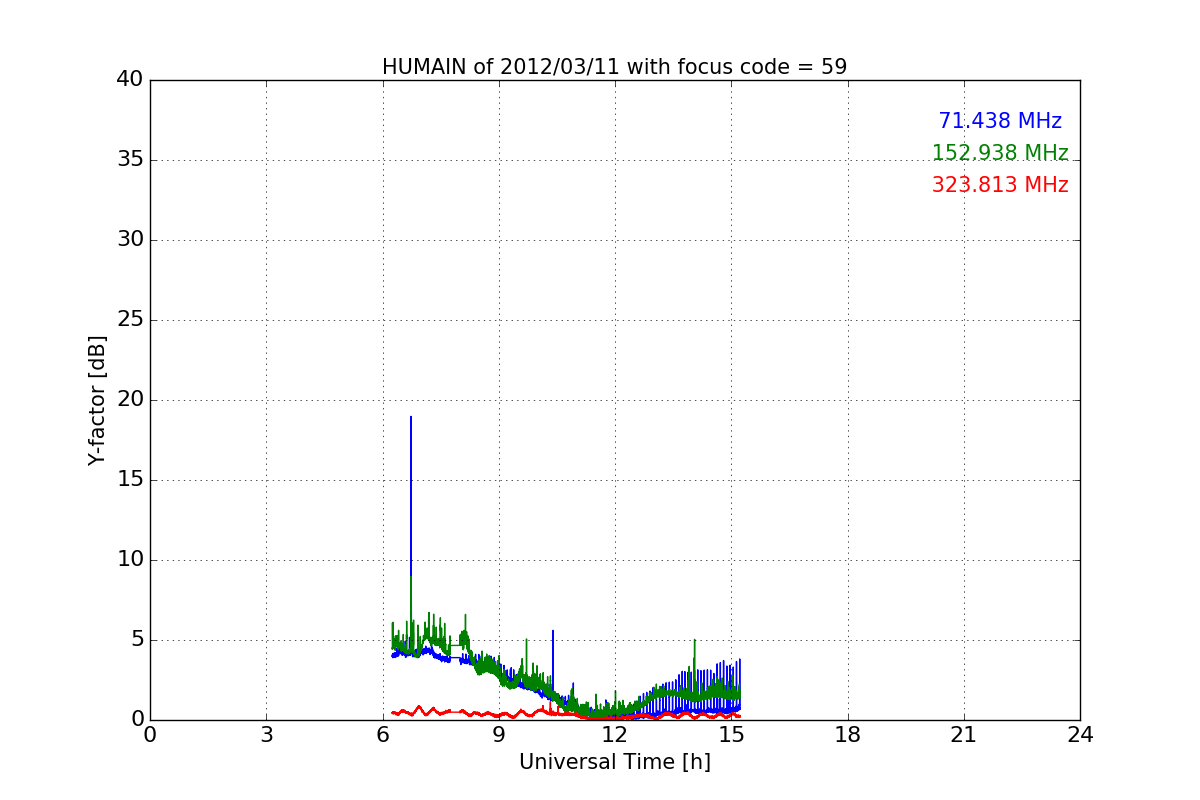The height and width of the screenshot is (800, 1200).
Task: Select the red '323.813 MHz' legend label
Action: (x=1000, y=185)
